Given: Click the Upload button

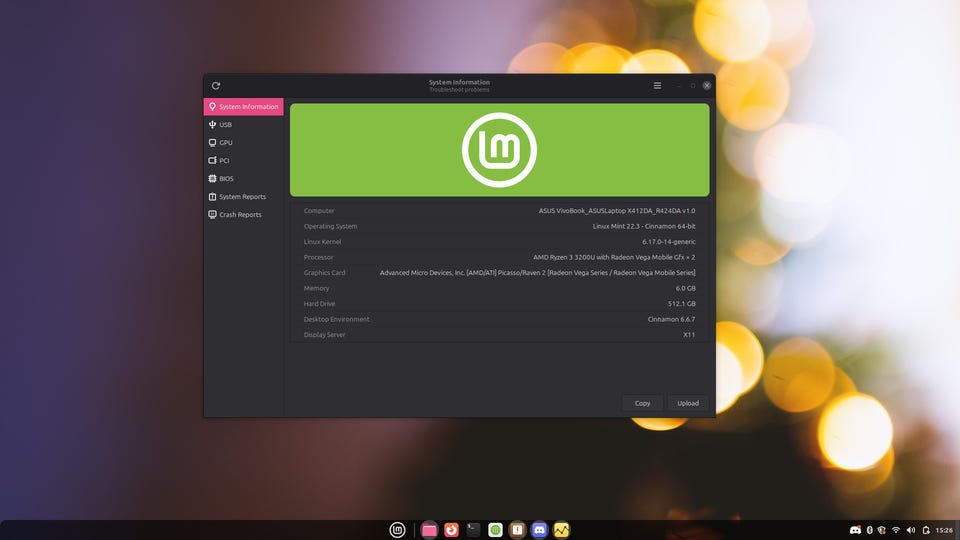Looking at the screenshot, I should click(688, 403).
